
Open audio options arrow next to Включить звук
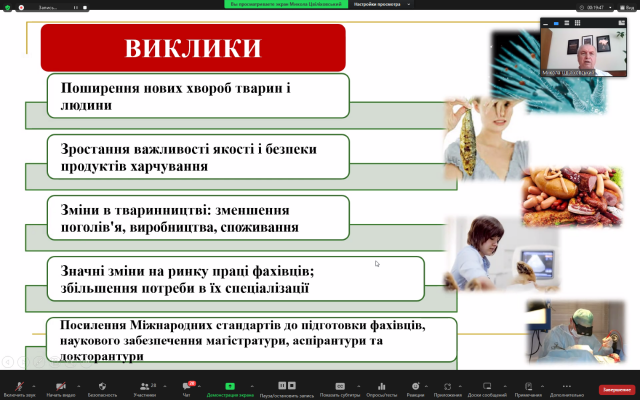pyautogui.click(x=33, y=386)
